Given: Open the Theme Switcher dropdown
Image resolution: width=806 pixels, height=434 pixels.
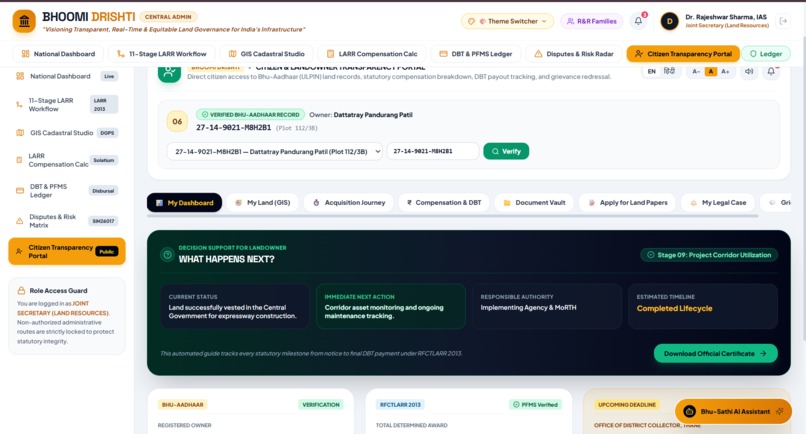Looking at the screenshot, I should [507, 21].
